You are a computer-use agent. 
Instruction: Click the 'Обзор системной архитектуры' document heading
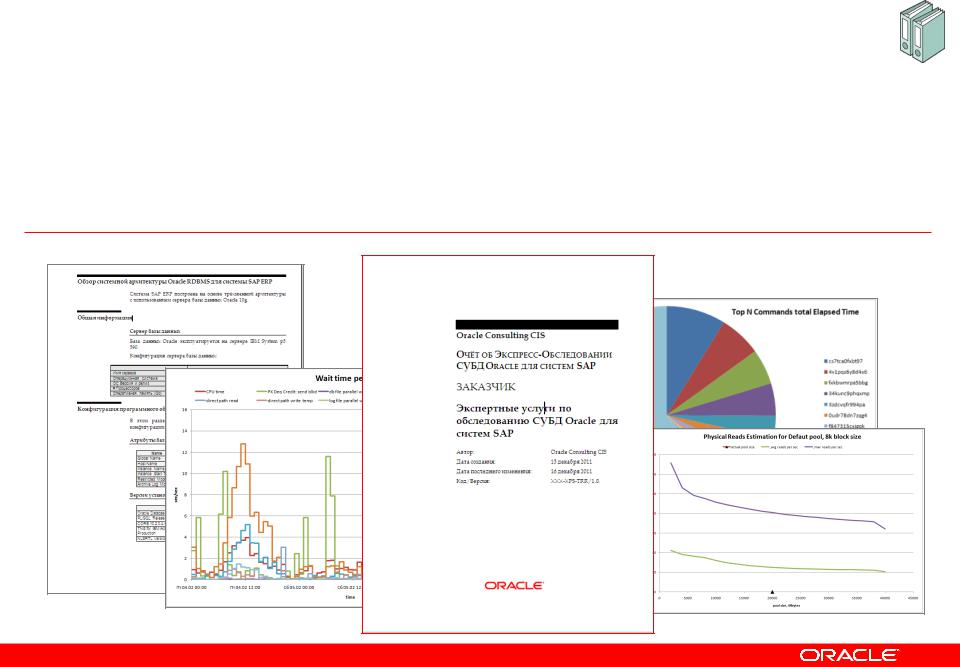pos(174,282)
